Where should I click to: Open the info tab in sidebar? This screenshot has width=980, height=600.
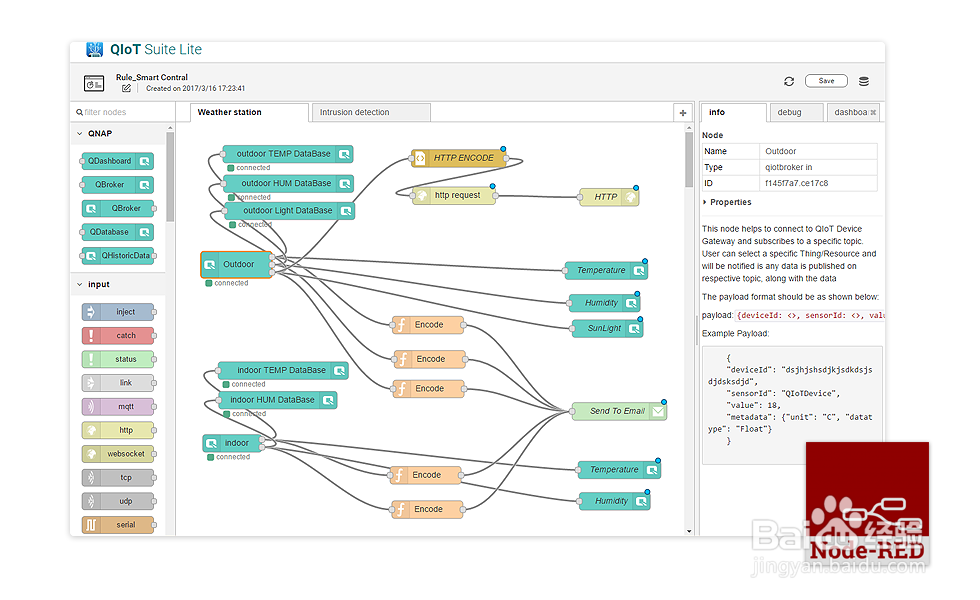(x=734, y=112)
